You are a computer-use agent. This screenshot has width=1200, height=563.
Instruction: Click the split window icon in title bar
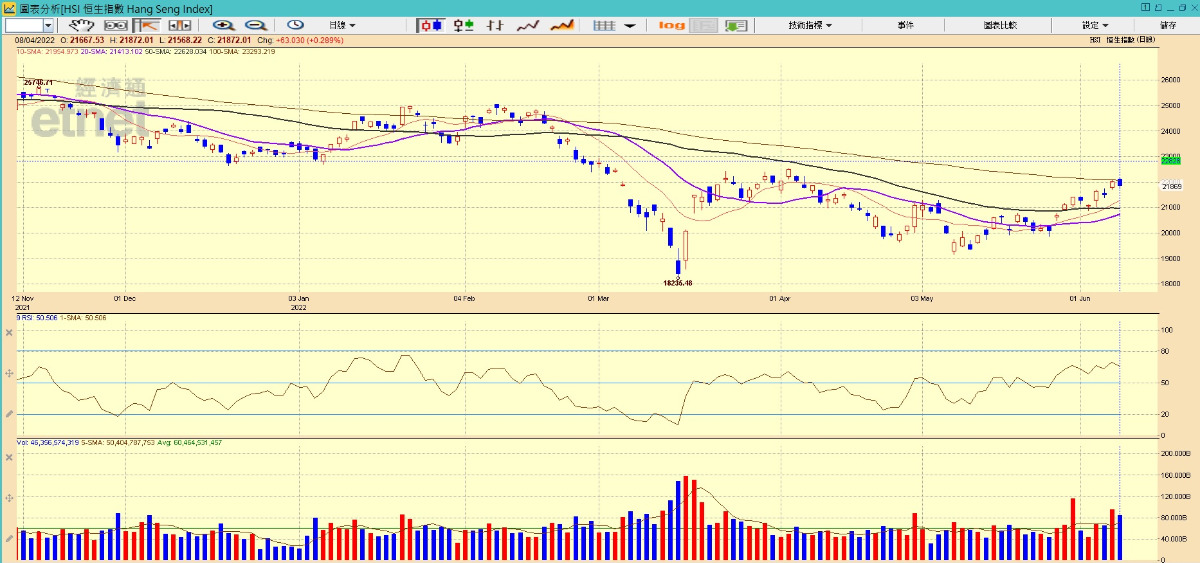[1143, 7]
